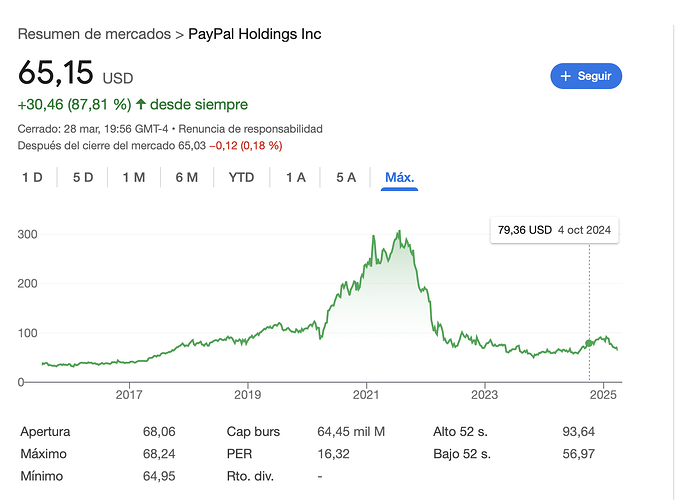Click the 100 value on the vertical axis
This screenshot has width=677, height=500.
[x=27, y=333]
